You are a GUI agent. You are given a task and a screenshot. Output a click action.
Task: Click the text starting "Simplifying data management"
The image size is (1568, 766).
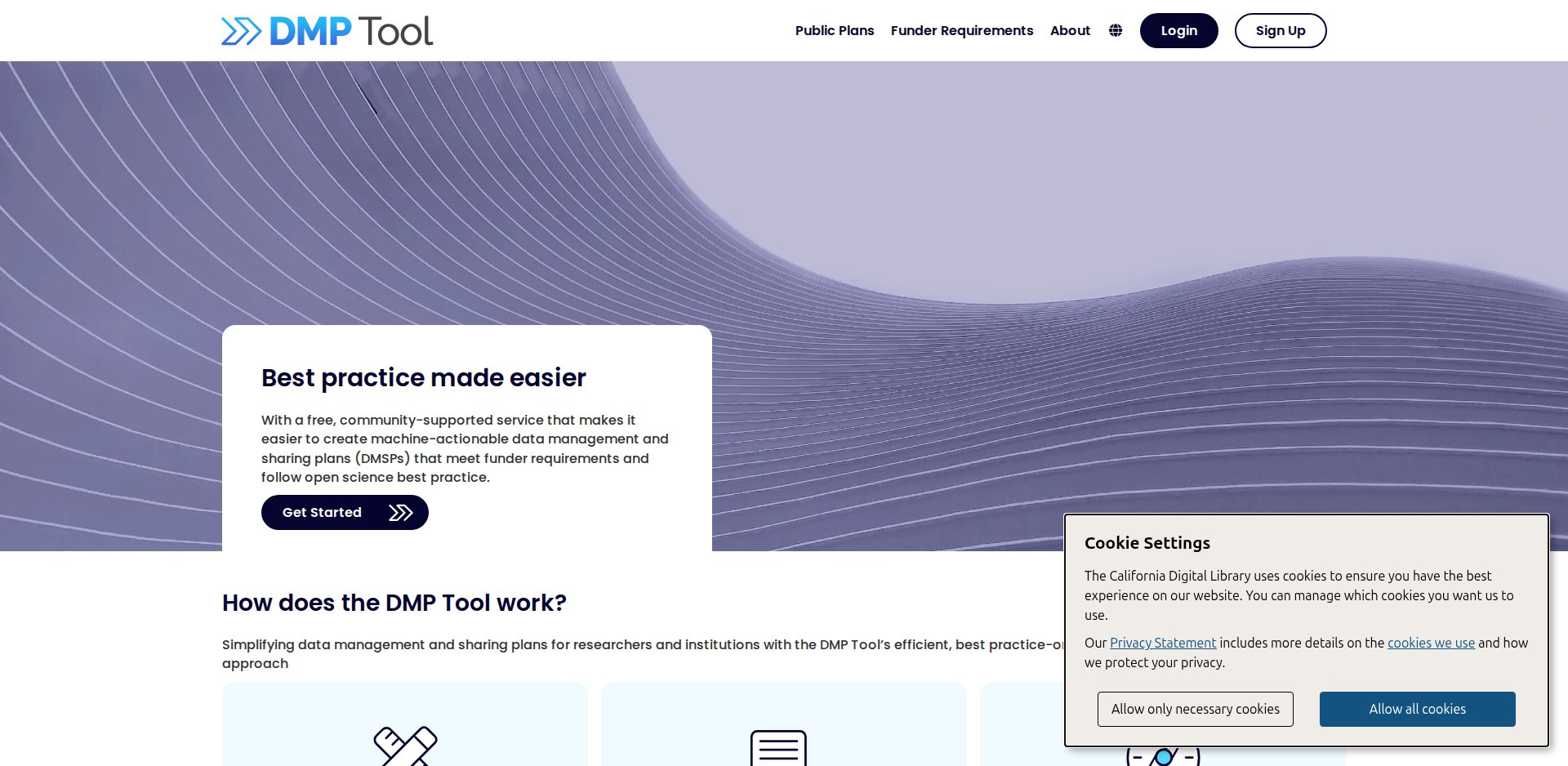pos(643,653)
